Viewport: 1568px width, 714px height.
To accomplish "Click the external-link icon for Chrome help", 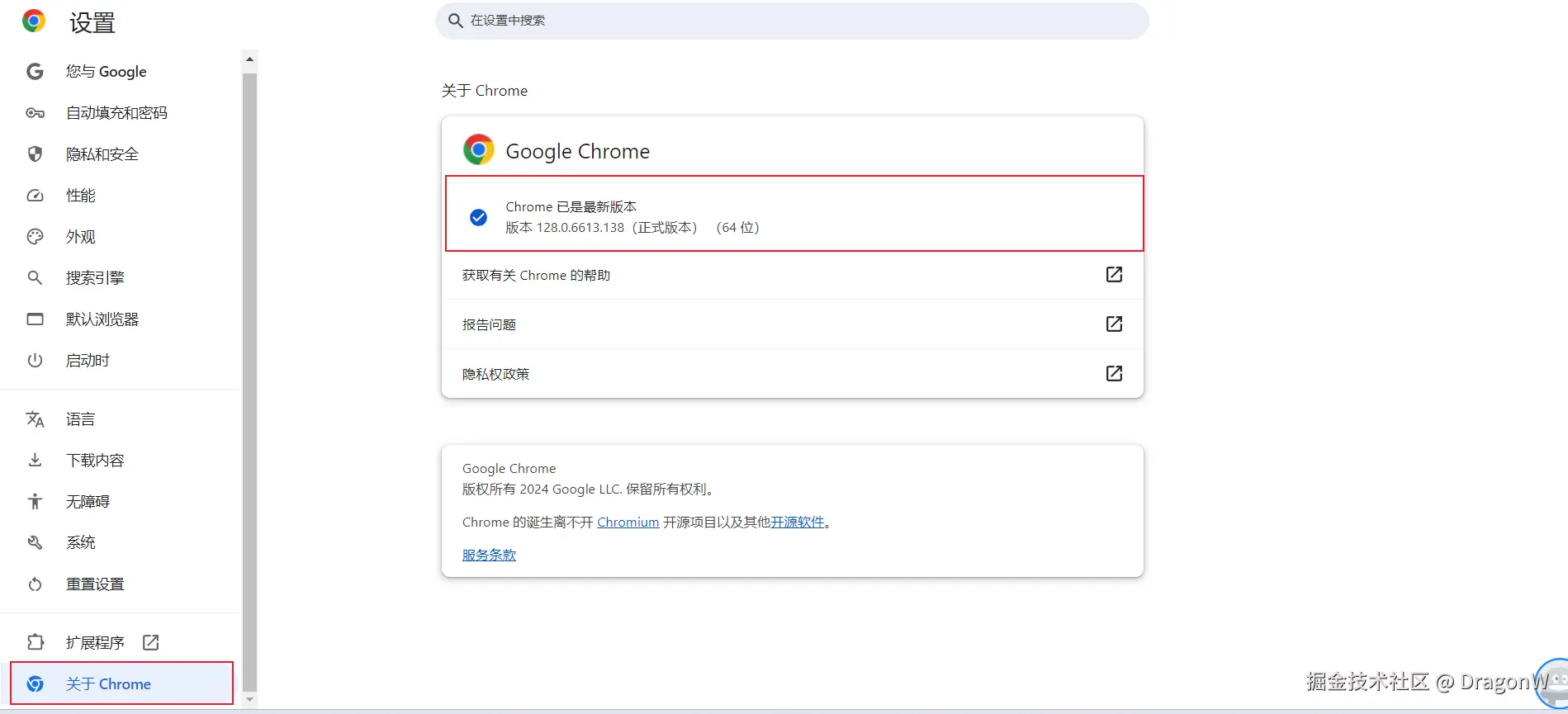I will tap(1114, 274).
